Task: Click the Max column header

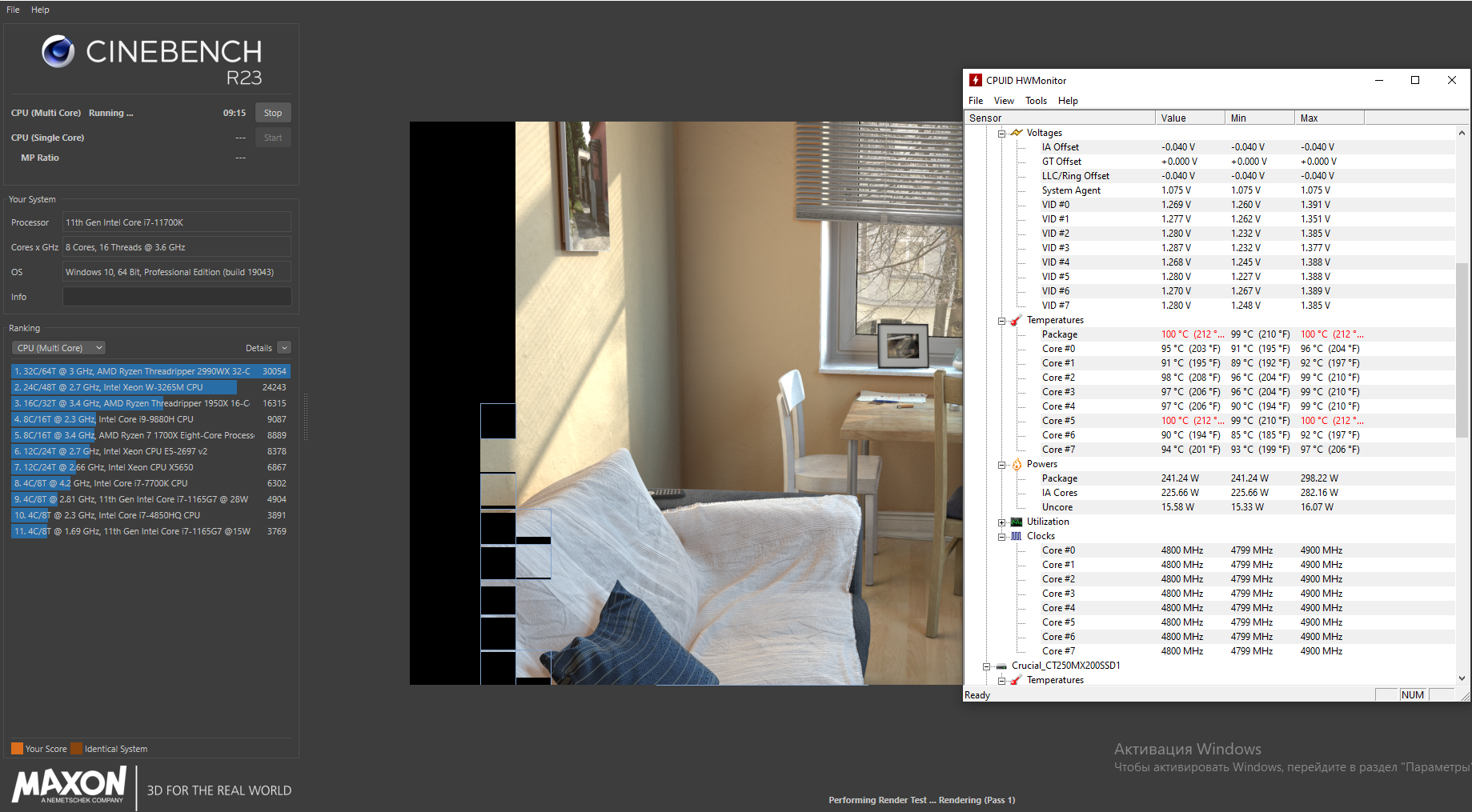Action: 1329,118
